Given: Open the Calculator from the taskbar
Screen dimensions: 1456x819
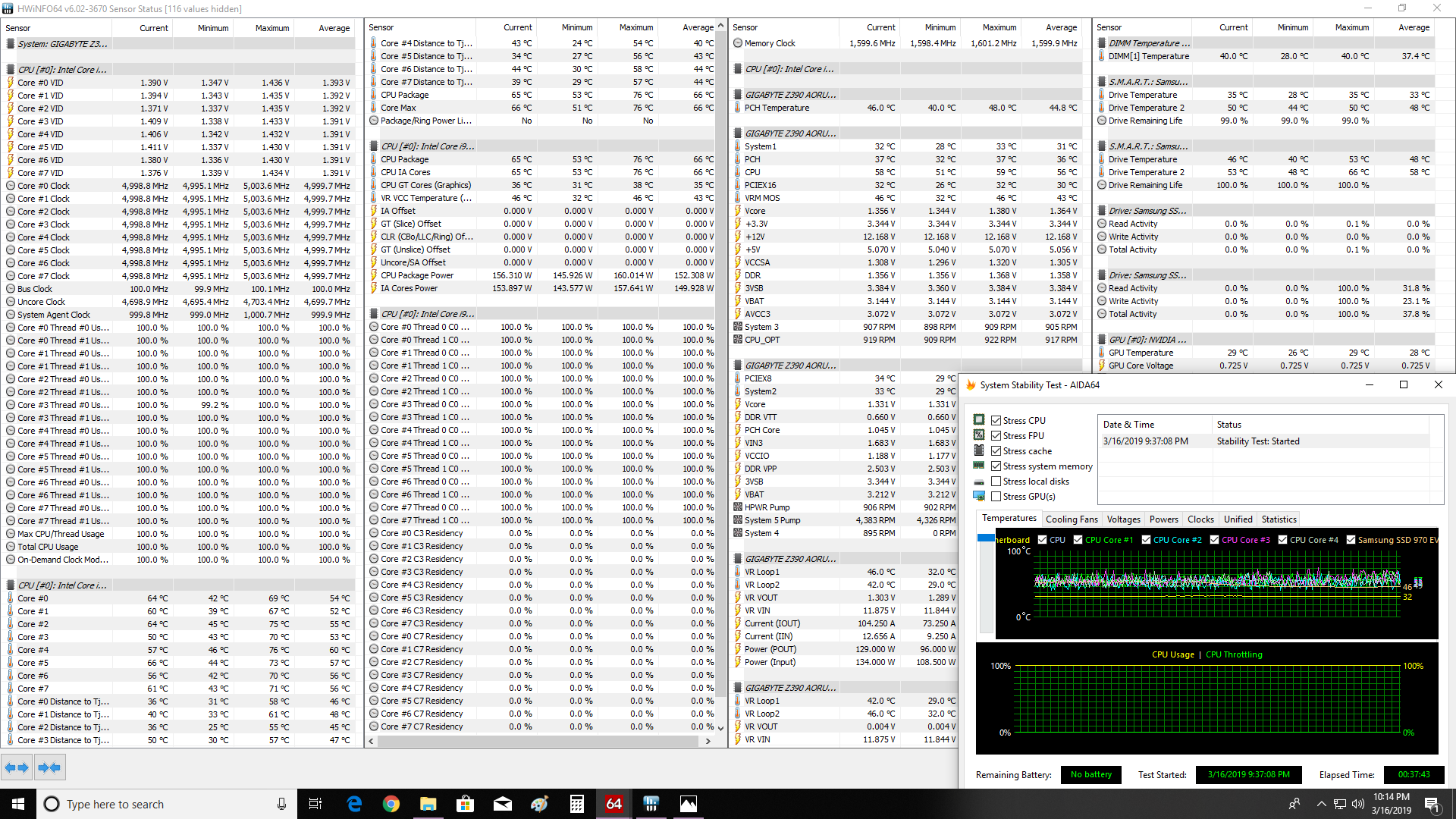Looking at the screenshot, I should tap(576, 804).
